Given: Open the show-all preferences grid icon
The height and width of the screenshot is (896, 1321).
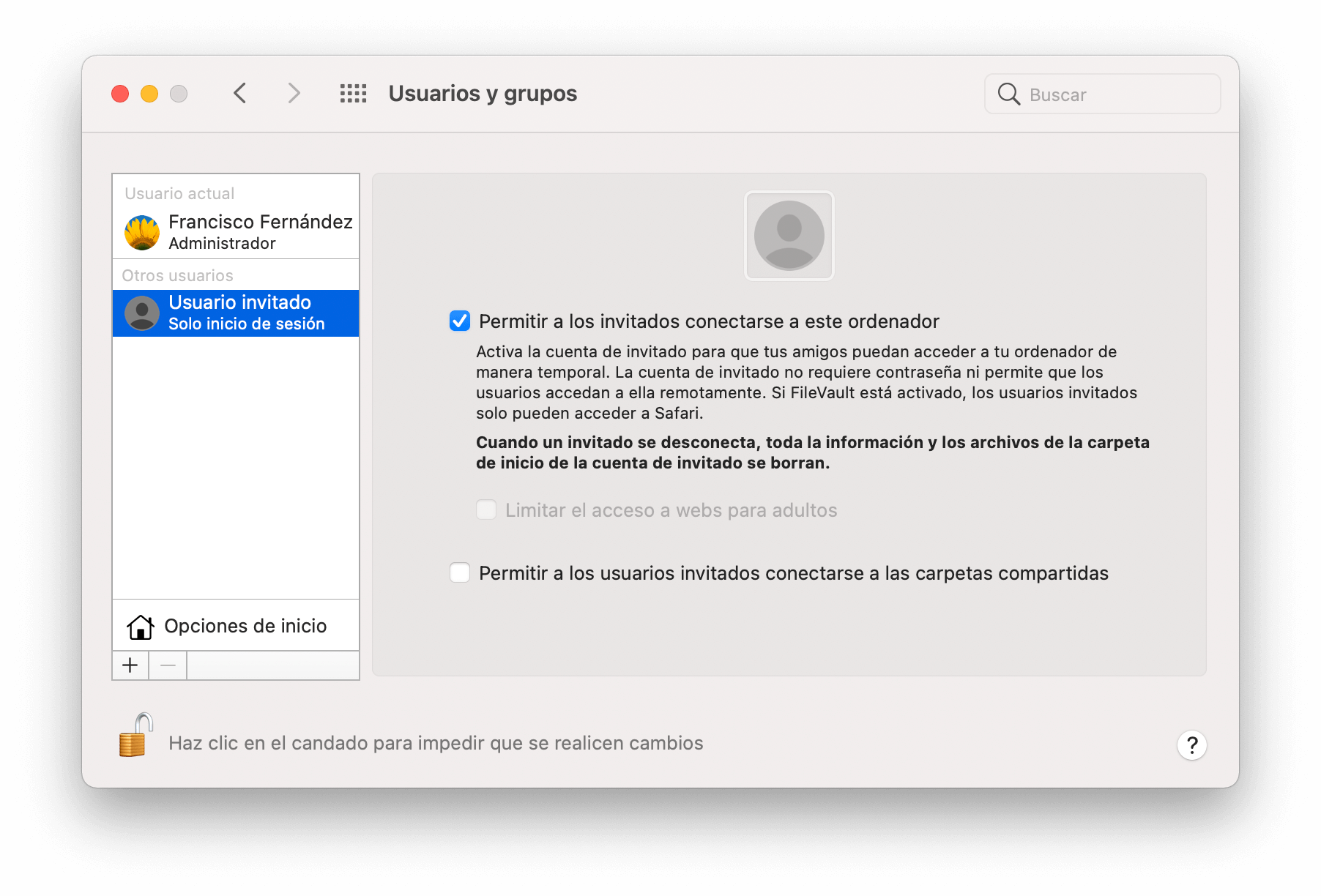Looking at the screenshot, I should click(353, 94).
